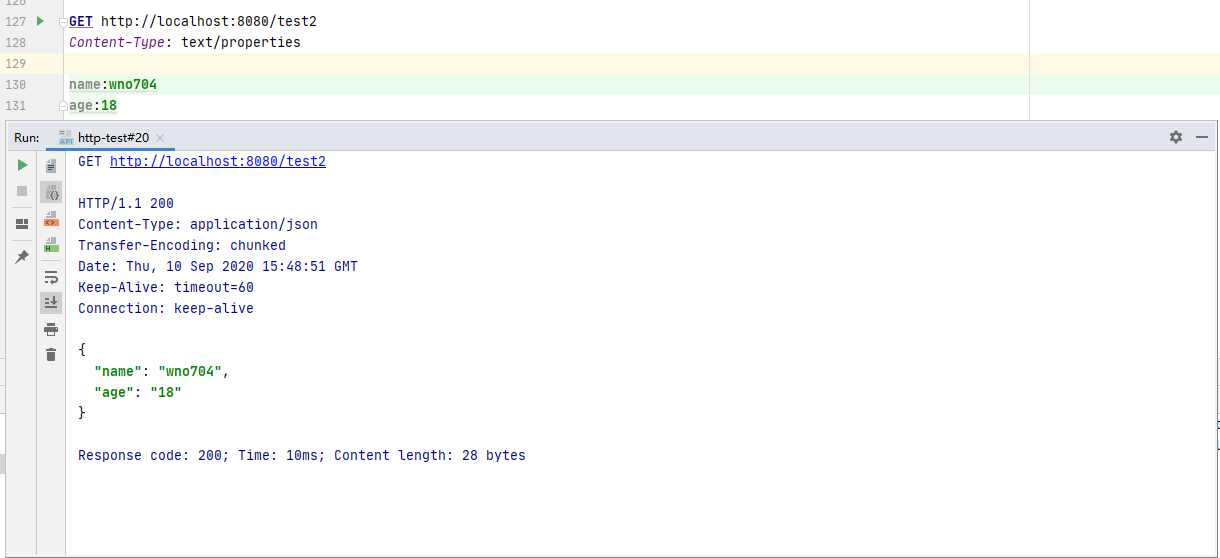The height and width of the screenshot is (558, 1220).
Task: Click the top document view icon
Action: (x=51, y=166)
